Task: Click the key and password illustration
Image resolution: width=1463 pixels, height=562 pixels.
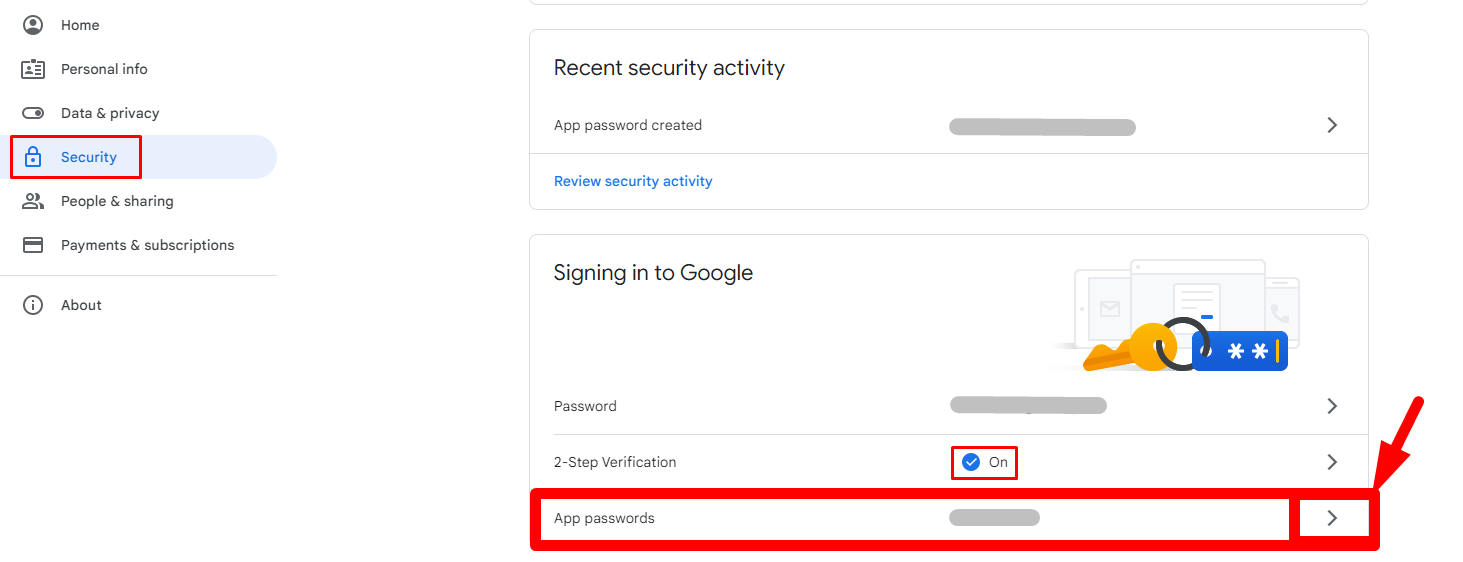Action: pyautogui.click(x=1176, y=316)
